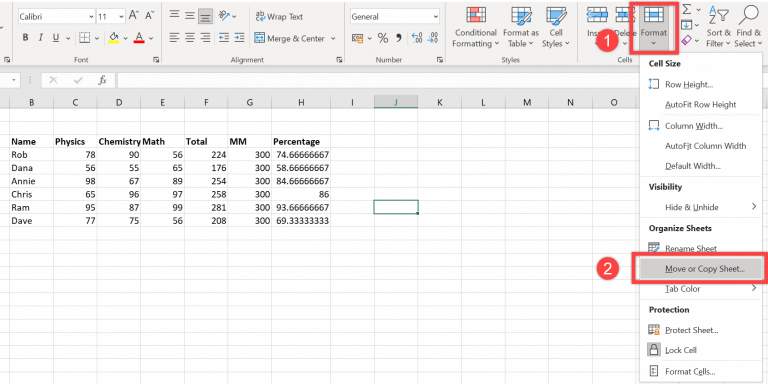
Task: Open the Font size dropdown
Action: 121,17
